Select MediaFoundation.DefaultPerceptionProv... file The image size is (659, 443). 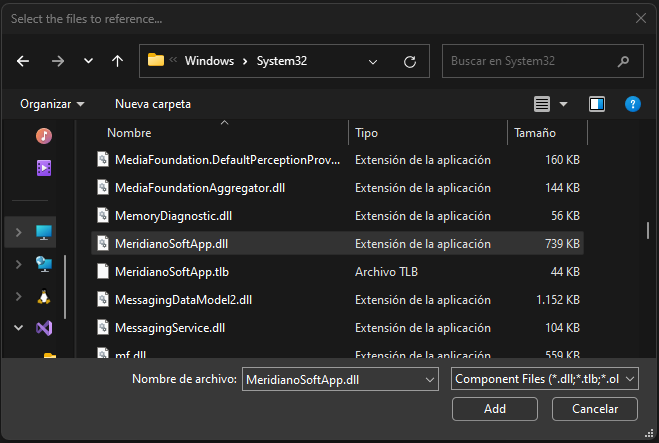tap(337, 160)
